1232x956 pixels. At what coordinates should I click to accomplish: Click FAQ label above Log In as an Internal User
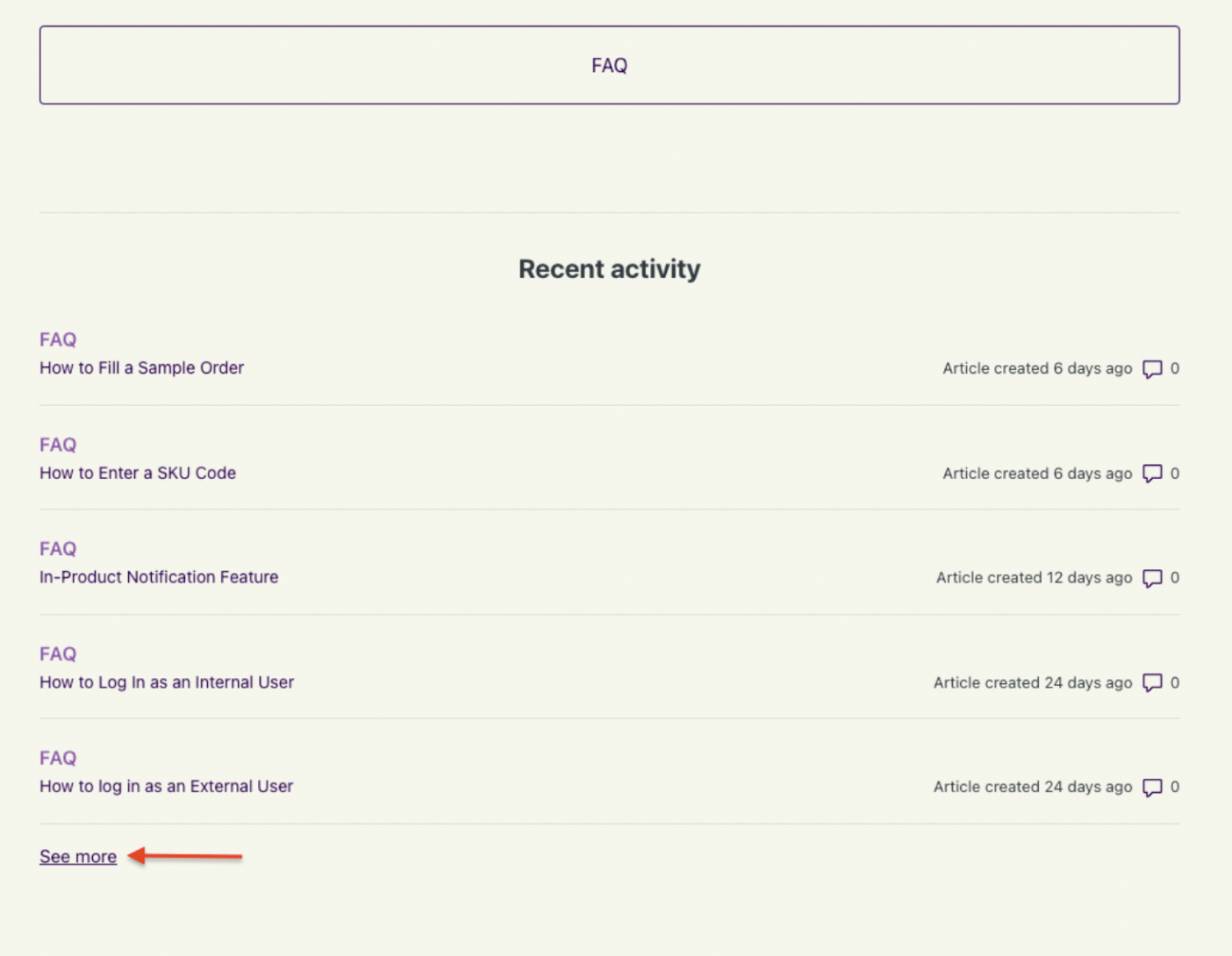click(58, 654)
